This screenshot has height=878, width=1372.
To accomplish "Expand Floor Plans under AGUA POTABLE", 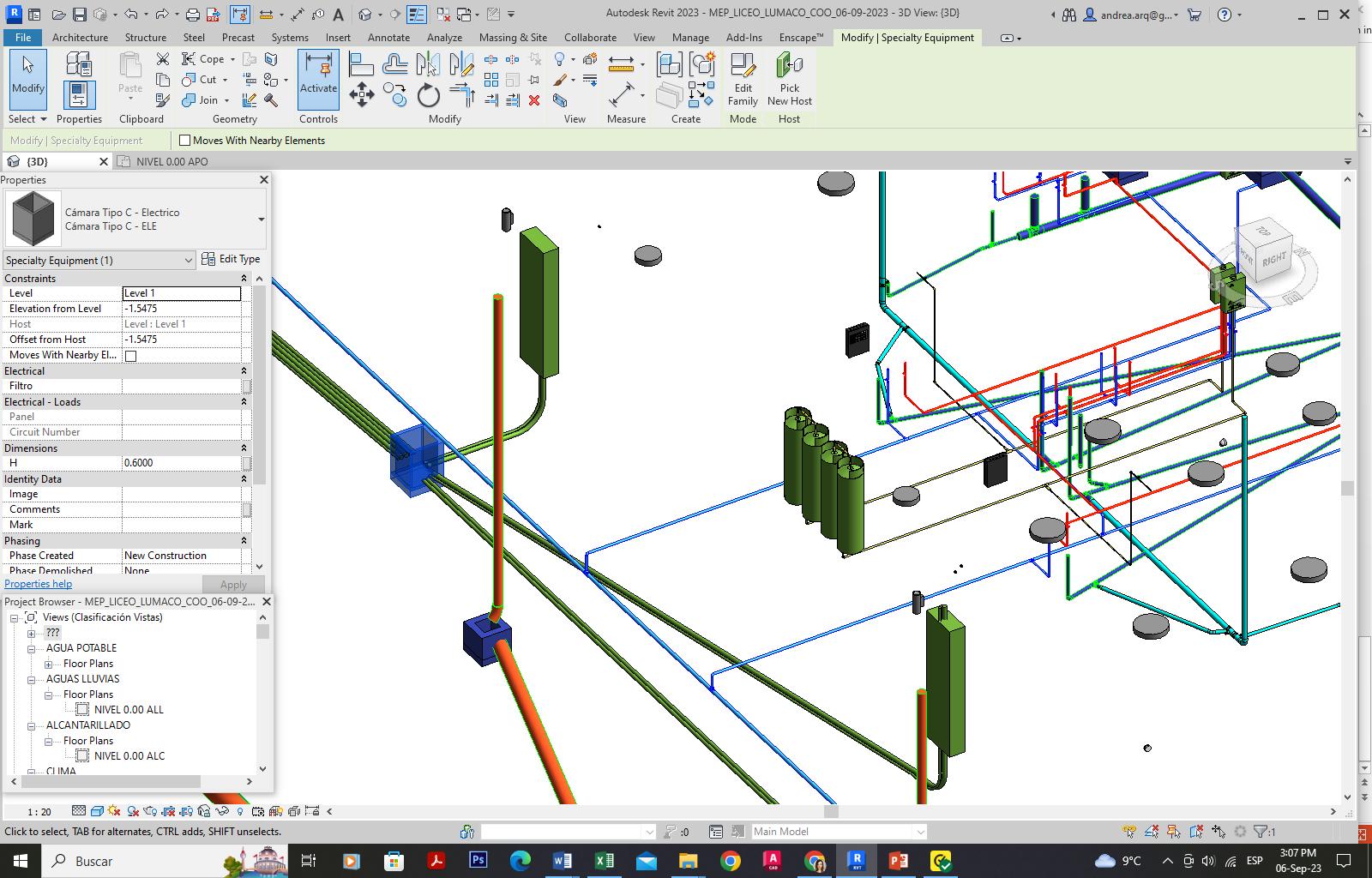I will tap(49, 664).
